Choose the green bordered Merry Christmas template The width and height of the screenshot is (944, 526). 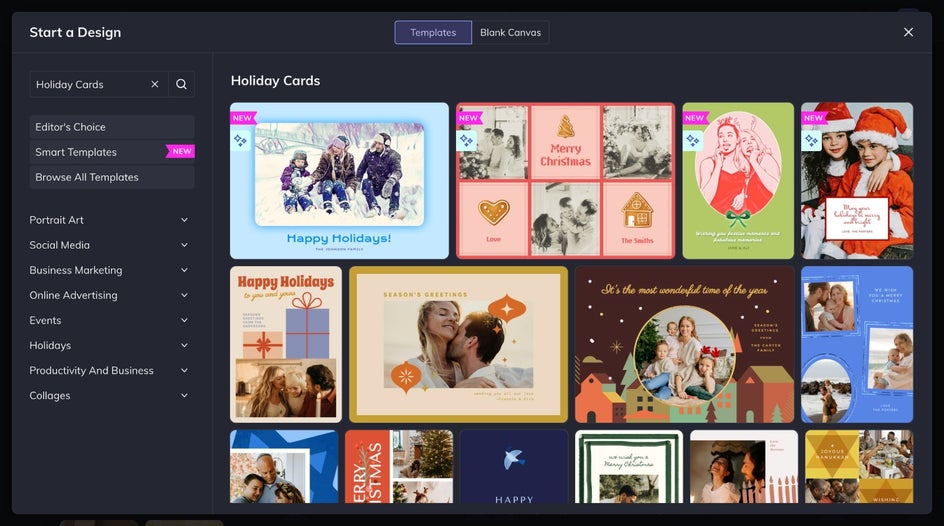[x=629, y=466]
